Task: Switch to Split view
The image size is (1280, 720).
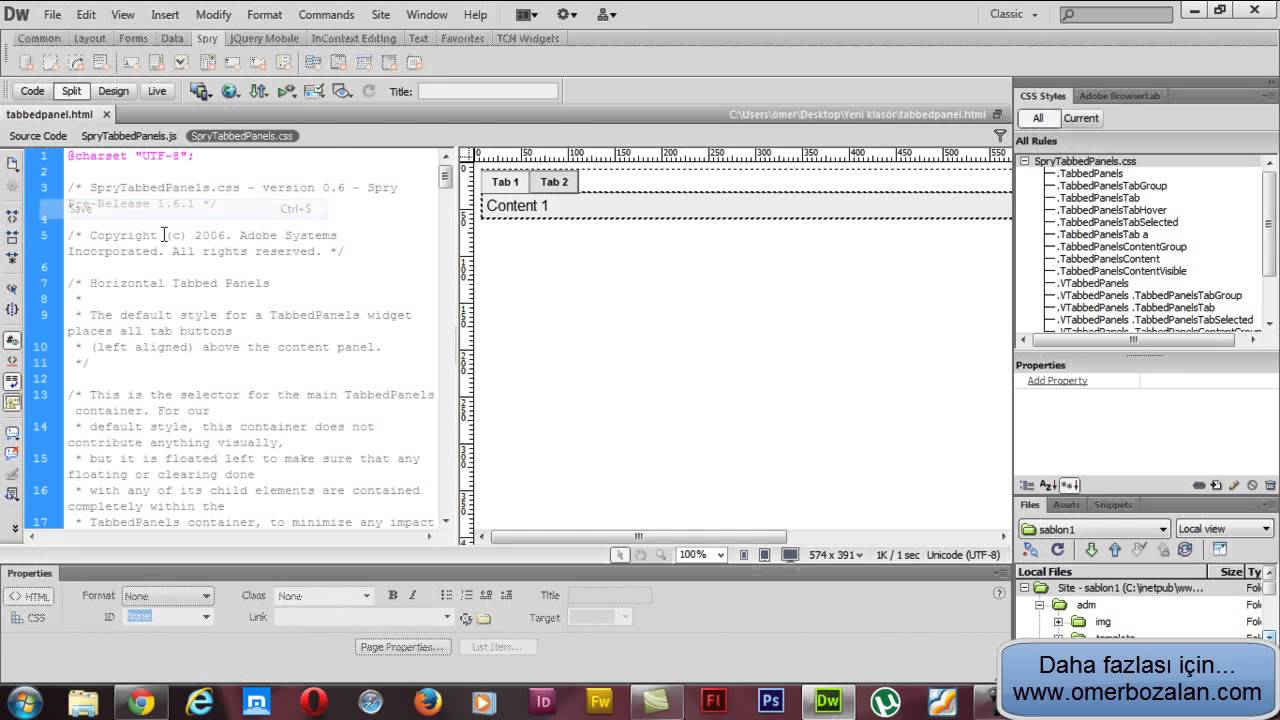Action: [x=71, y=91]
